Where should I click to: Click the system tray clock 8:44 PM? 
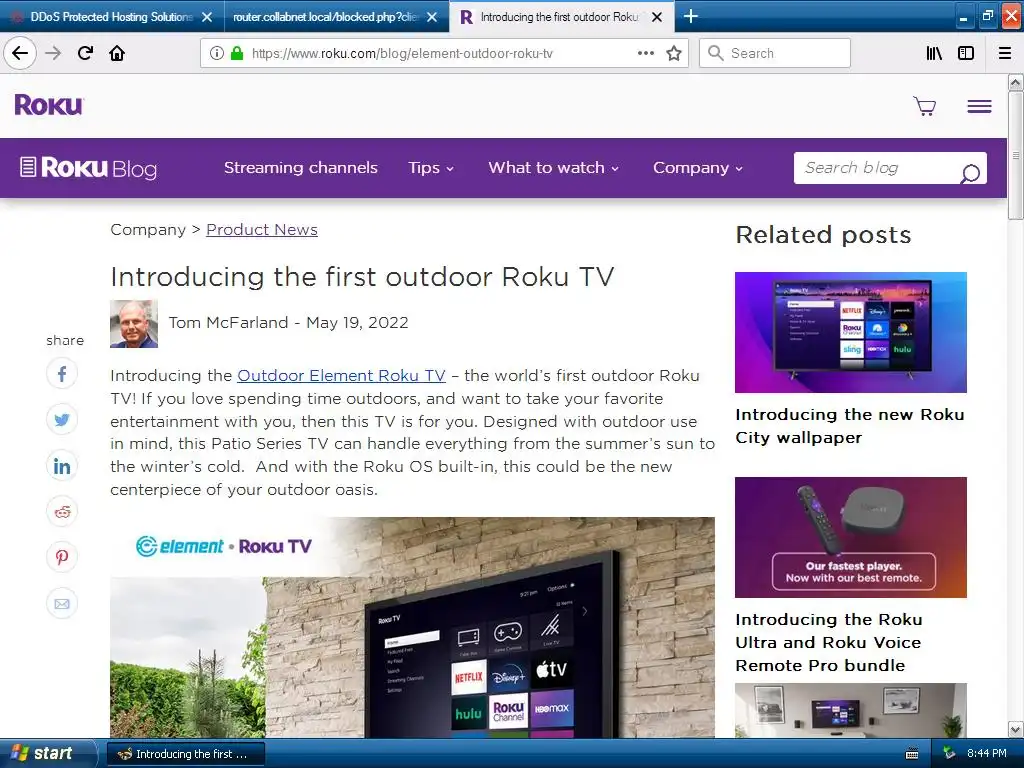(x=986, y=754)
